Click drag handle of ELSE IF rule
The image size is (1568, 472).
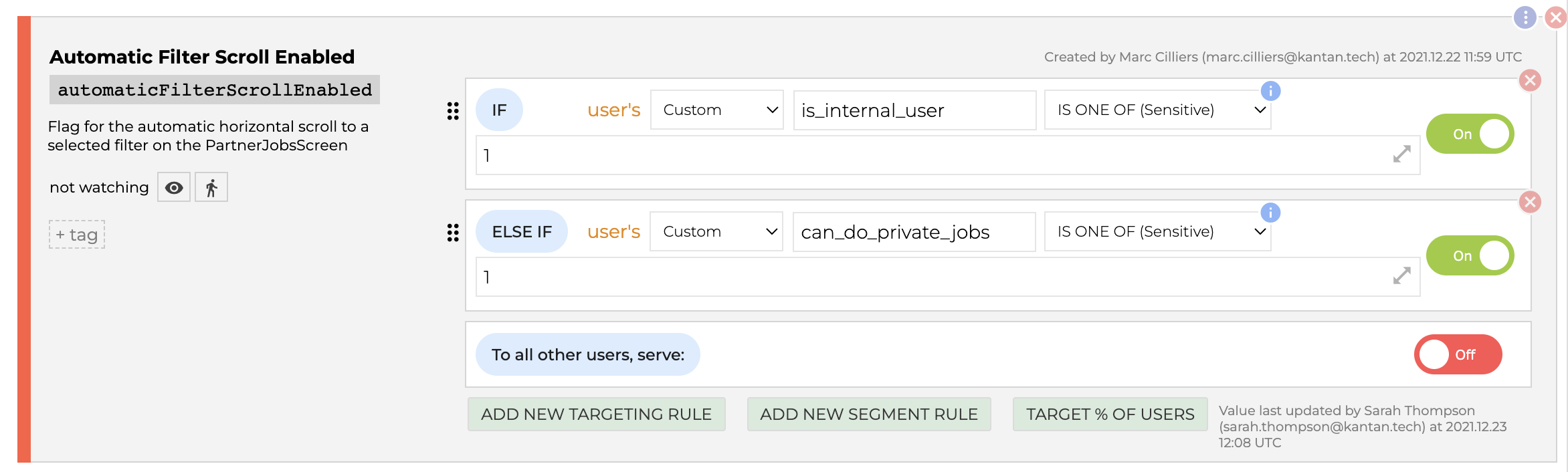click(x=453, y=233)
